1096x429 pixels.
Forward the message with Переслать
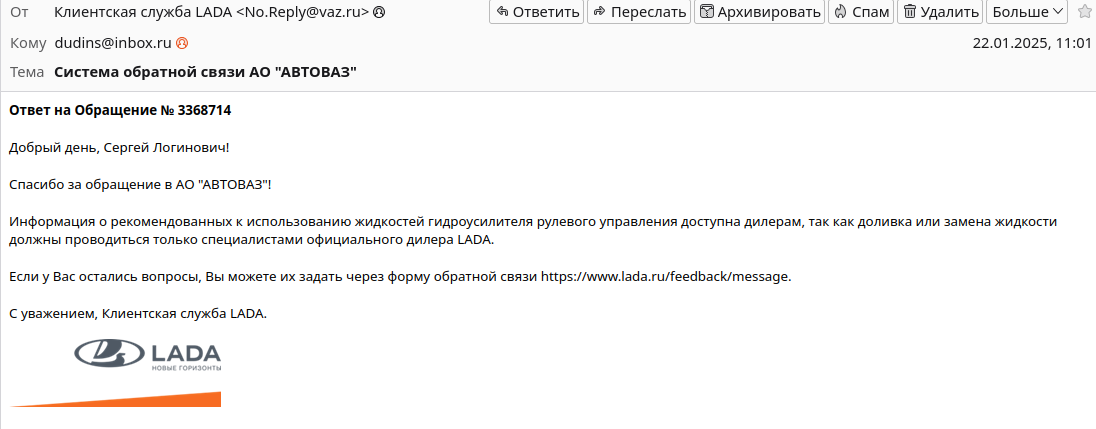639,12
